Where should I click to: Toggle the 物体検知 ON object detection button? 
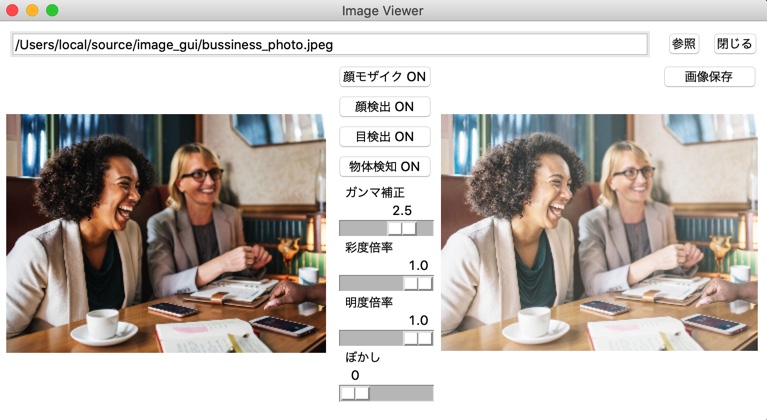pos(384,167)
